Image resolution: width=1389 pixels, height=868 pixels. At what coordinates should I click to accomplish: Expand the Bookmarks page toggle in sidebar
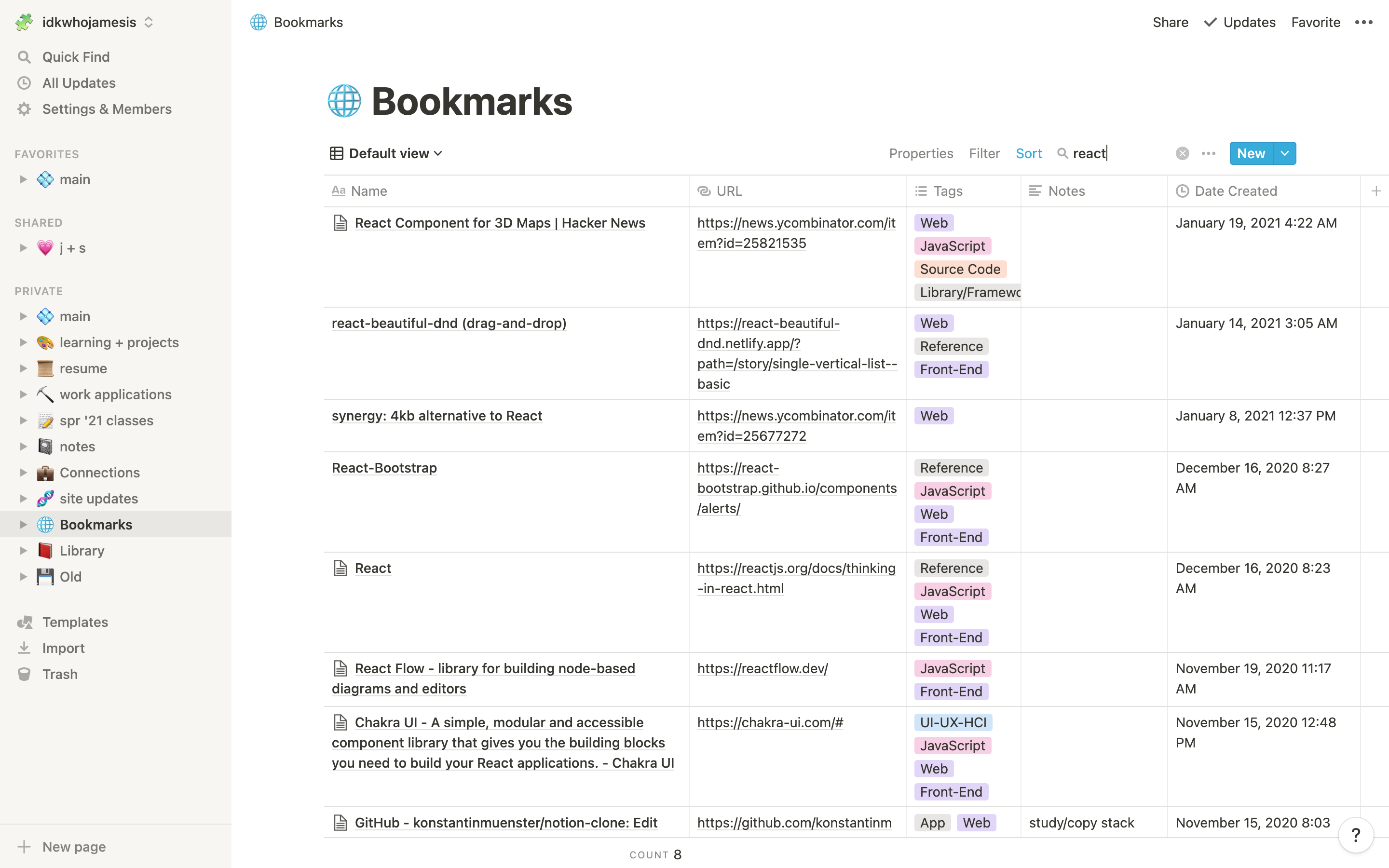click(x=23, y=524)
